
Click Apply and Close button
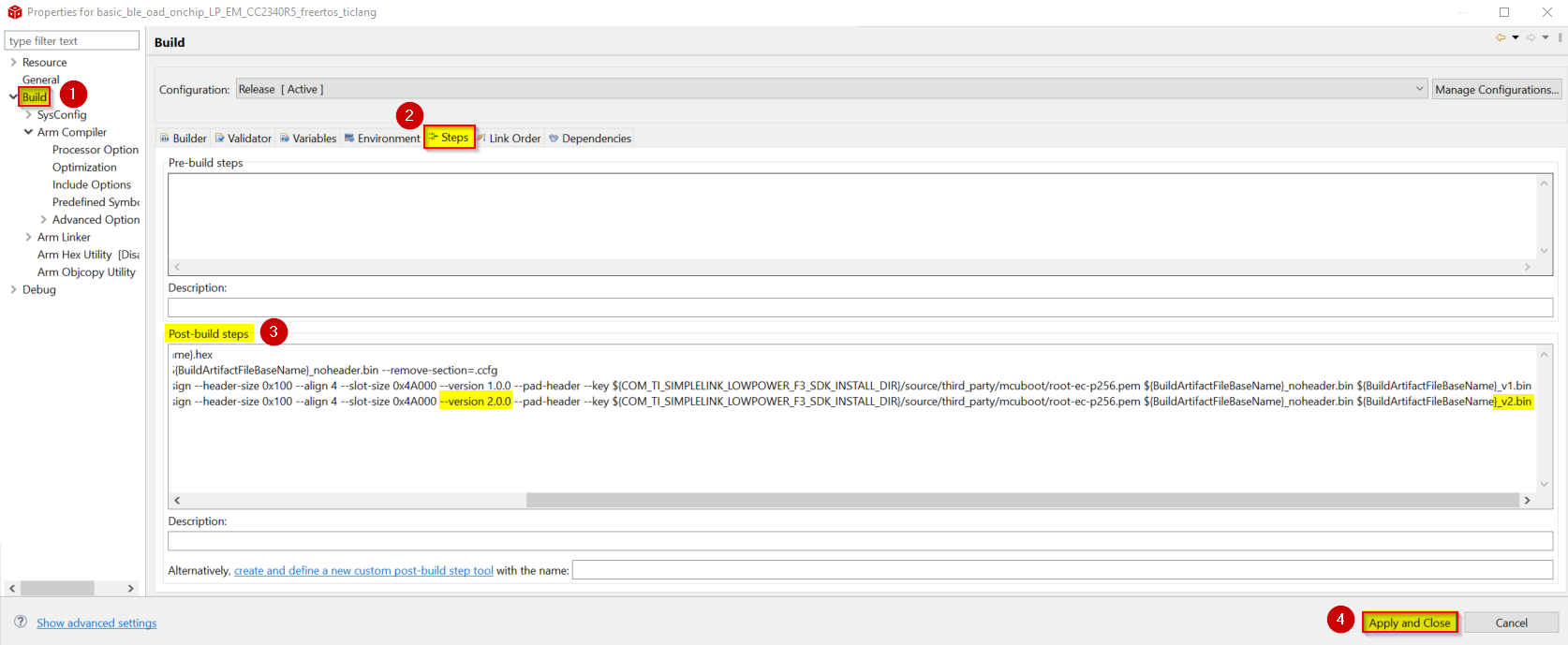[x=1409, y=623]
